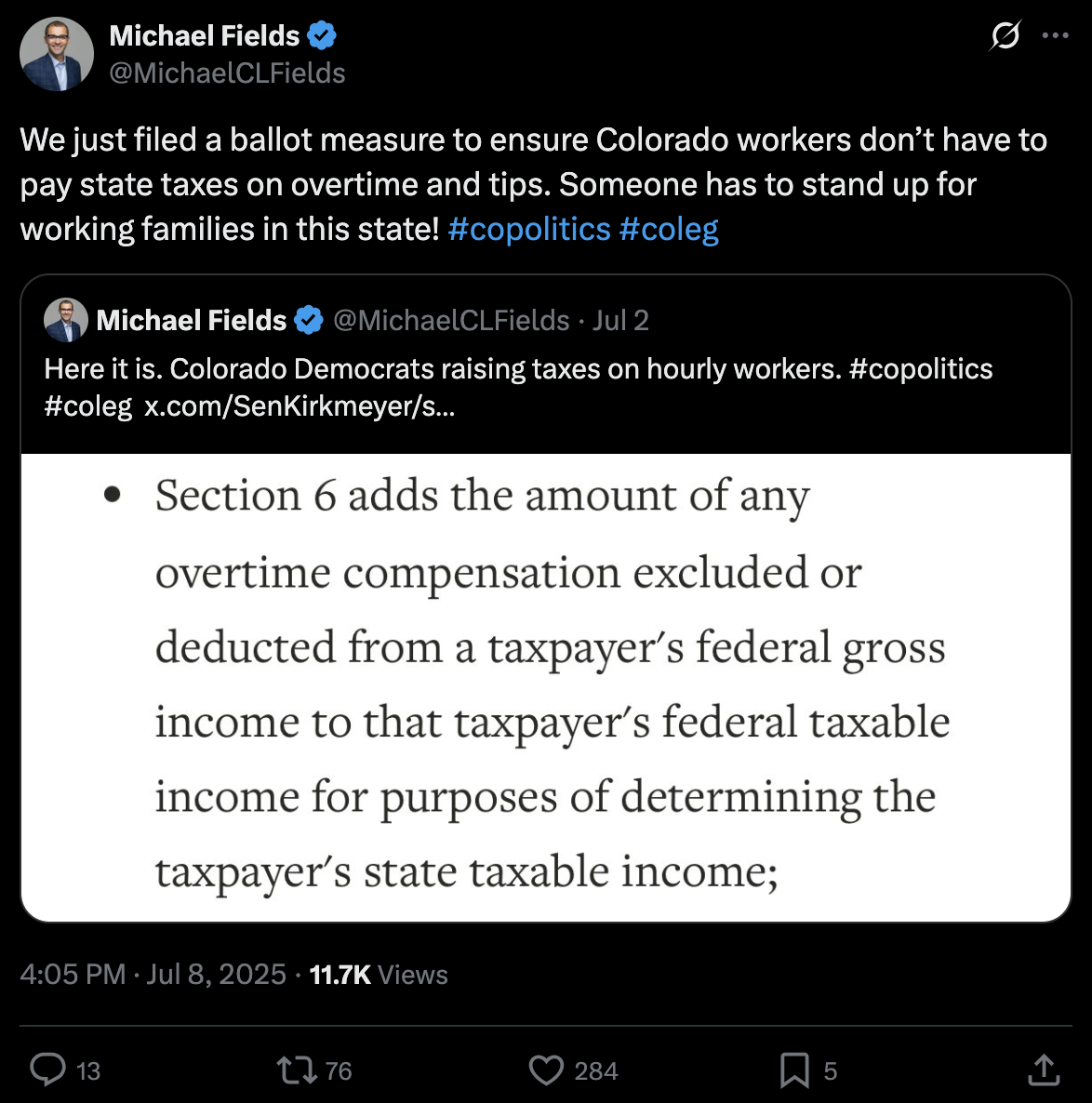Open Michael Fields' large profile picture

57,54
